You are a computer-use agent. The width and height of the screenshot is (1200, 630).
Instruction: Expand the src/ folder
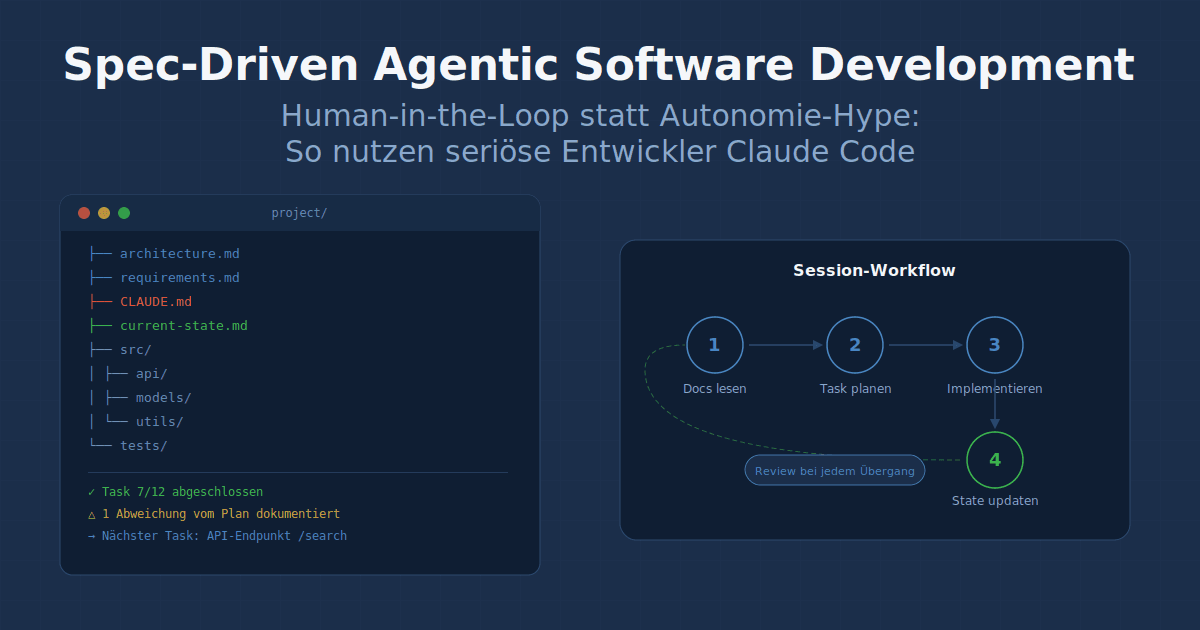[x=136, y=350]
